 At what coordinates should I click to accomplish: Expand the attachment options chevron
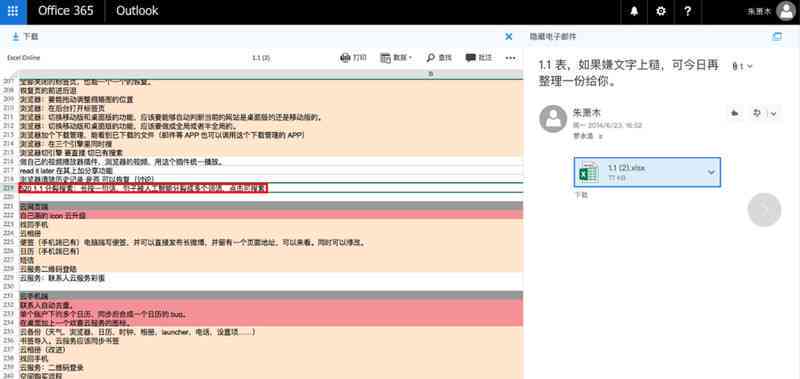[711, 172]
